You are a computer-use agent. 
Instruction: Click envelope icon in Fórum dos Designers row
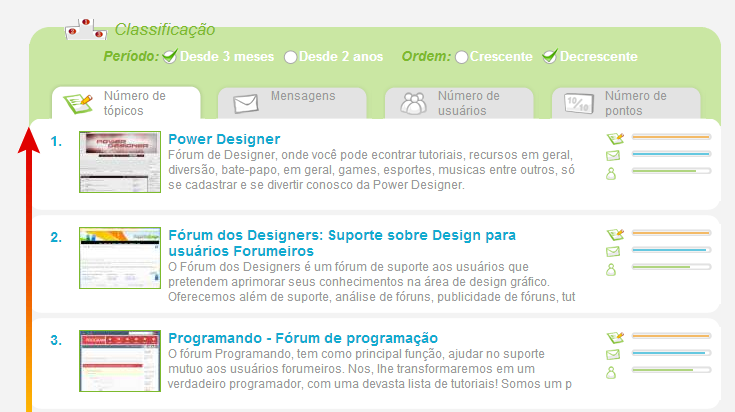[x=613, y=251]
